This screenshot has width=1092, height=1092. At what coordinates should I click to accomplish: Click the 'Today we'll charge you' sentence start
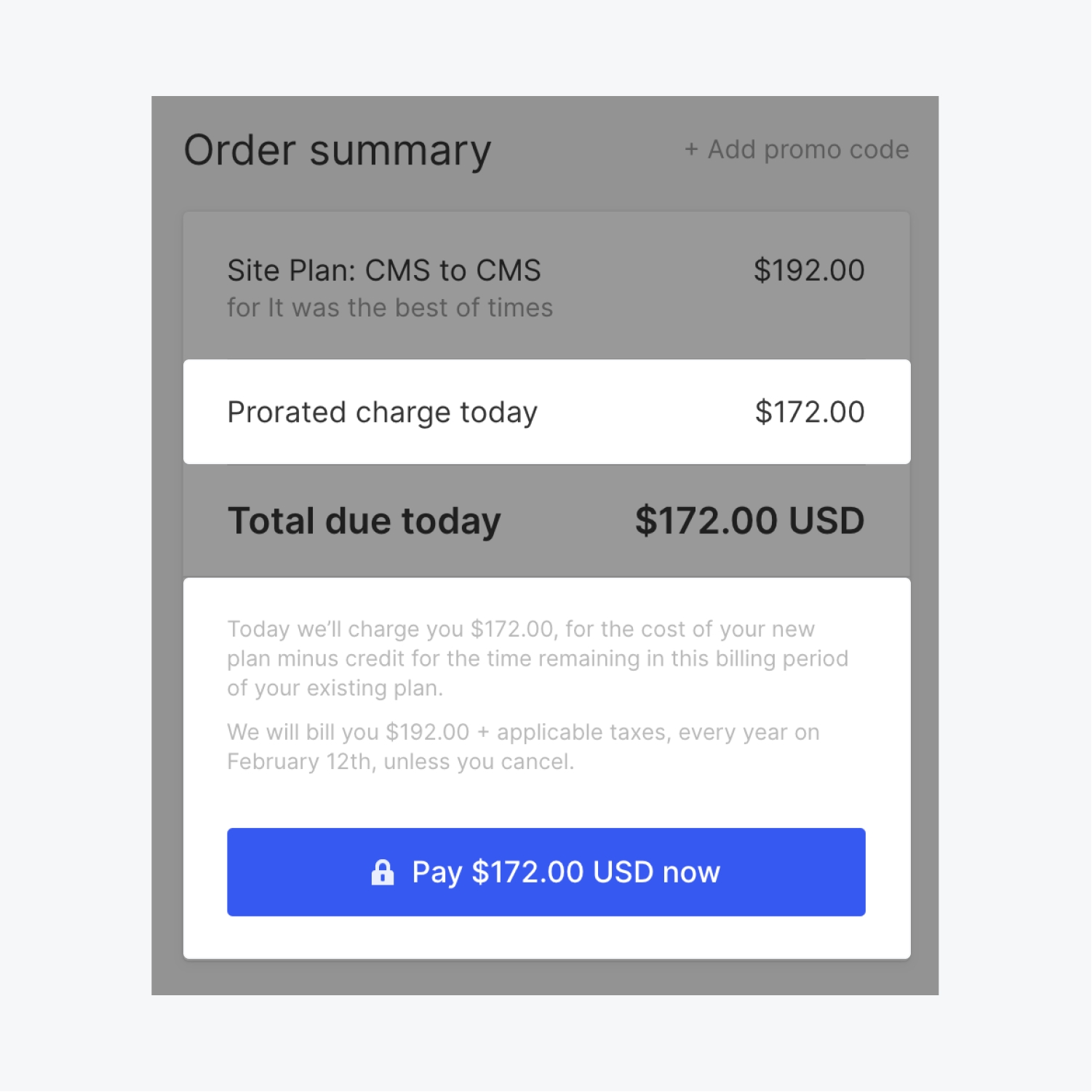[x=285, y=629]
